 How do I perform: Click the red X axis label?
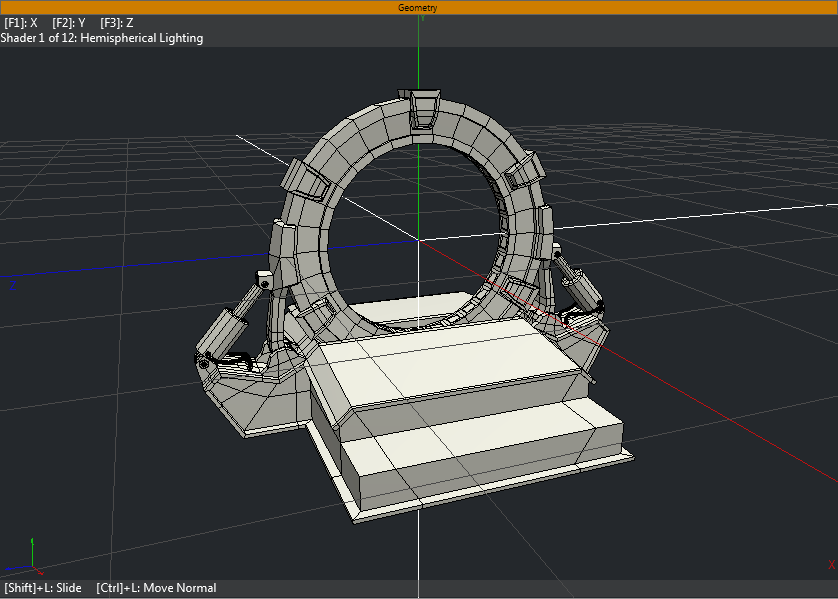(832, 565)
